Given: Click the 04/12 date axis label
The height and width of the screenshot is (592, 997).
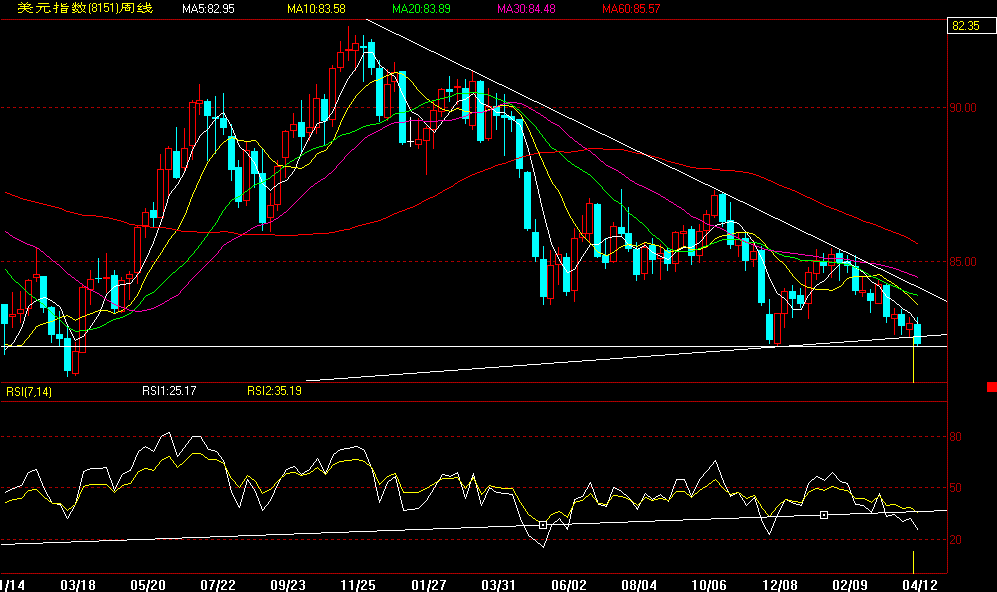Looking at the screenshot, I should [x=919, y=585].
